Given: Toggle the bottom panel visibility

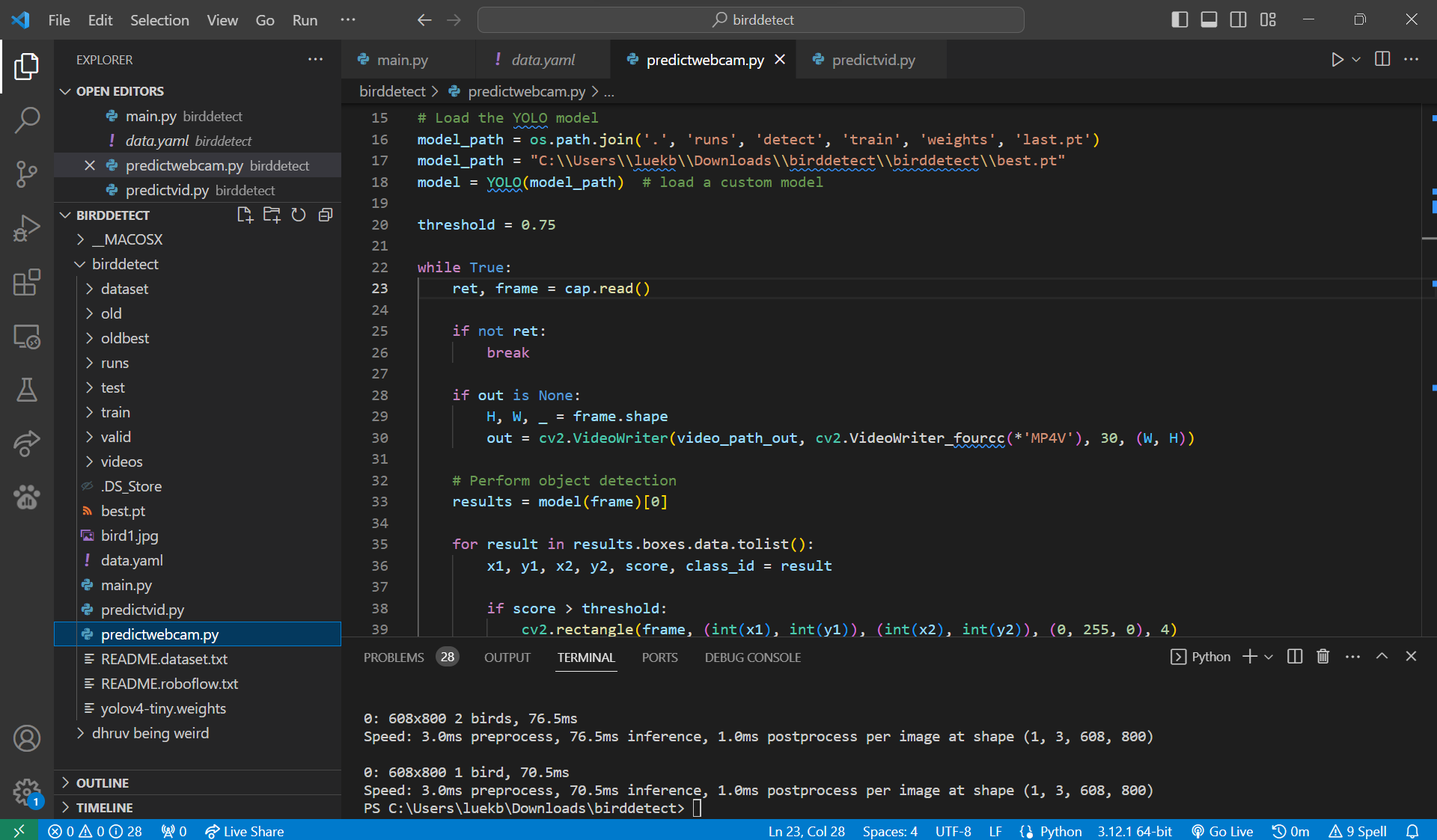Looking at the screenshot, I should tap(1209, 20).
